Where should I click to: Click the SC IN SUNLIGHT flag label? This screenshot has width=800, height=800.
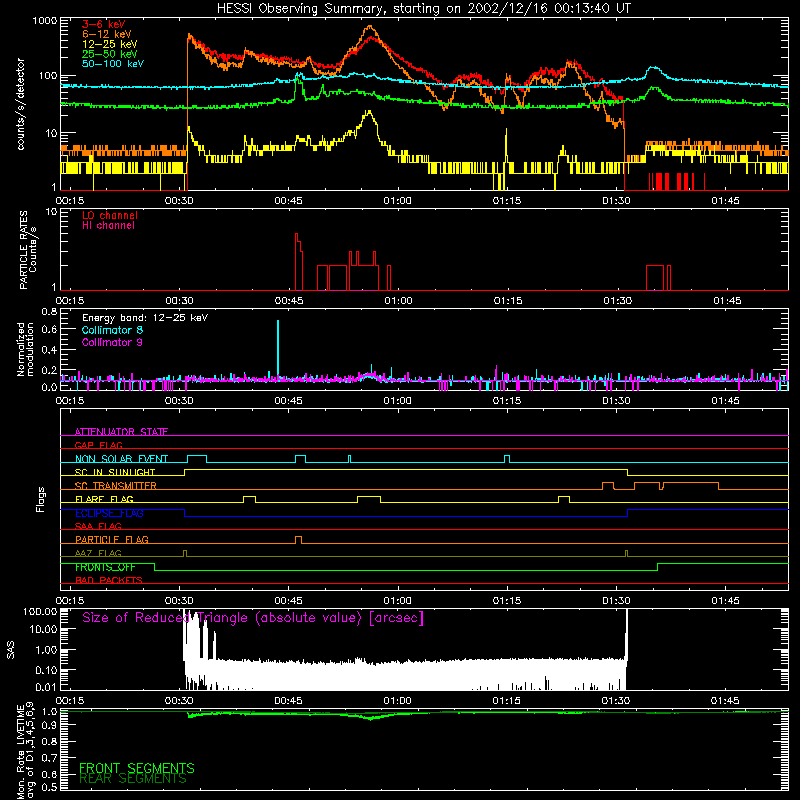tap(115, 472)
